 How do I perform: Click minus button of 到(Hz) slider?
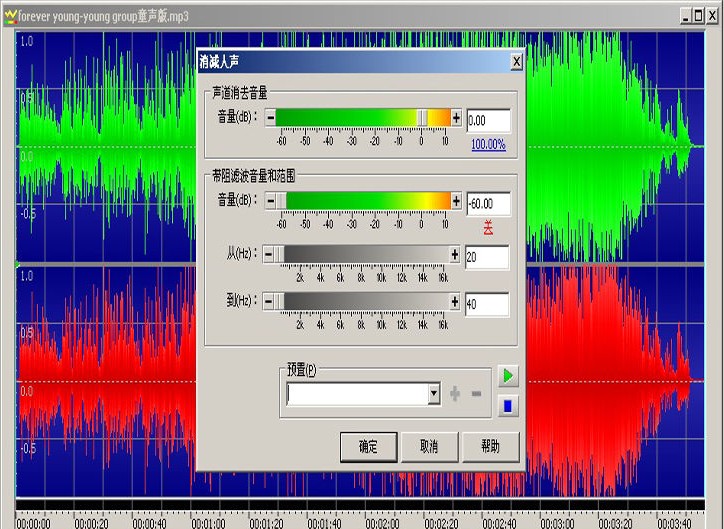click(x=268, y=302)
